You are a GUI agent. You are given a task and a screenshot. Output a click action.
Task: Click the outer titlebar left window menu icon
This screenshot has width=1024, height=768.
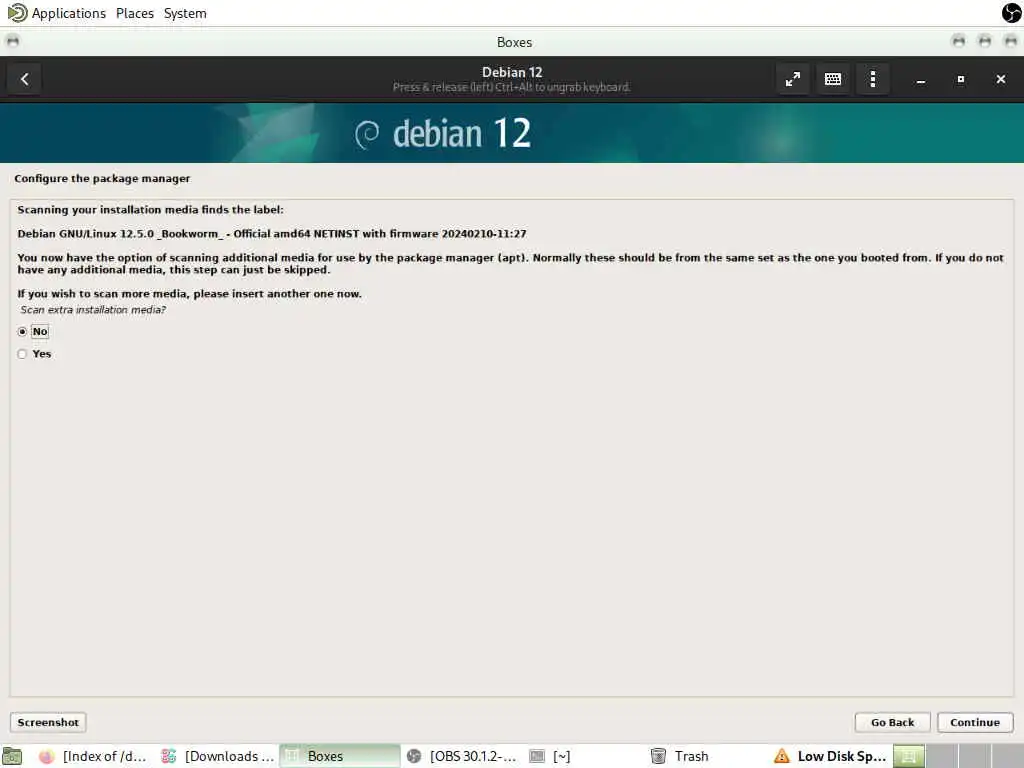[12, 42]
